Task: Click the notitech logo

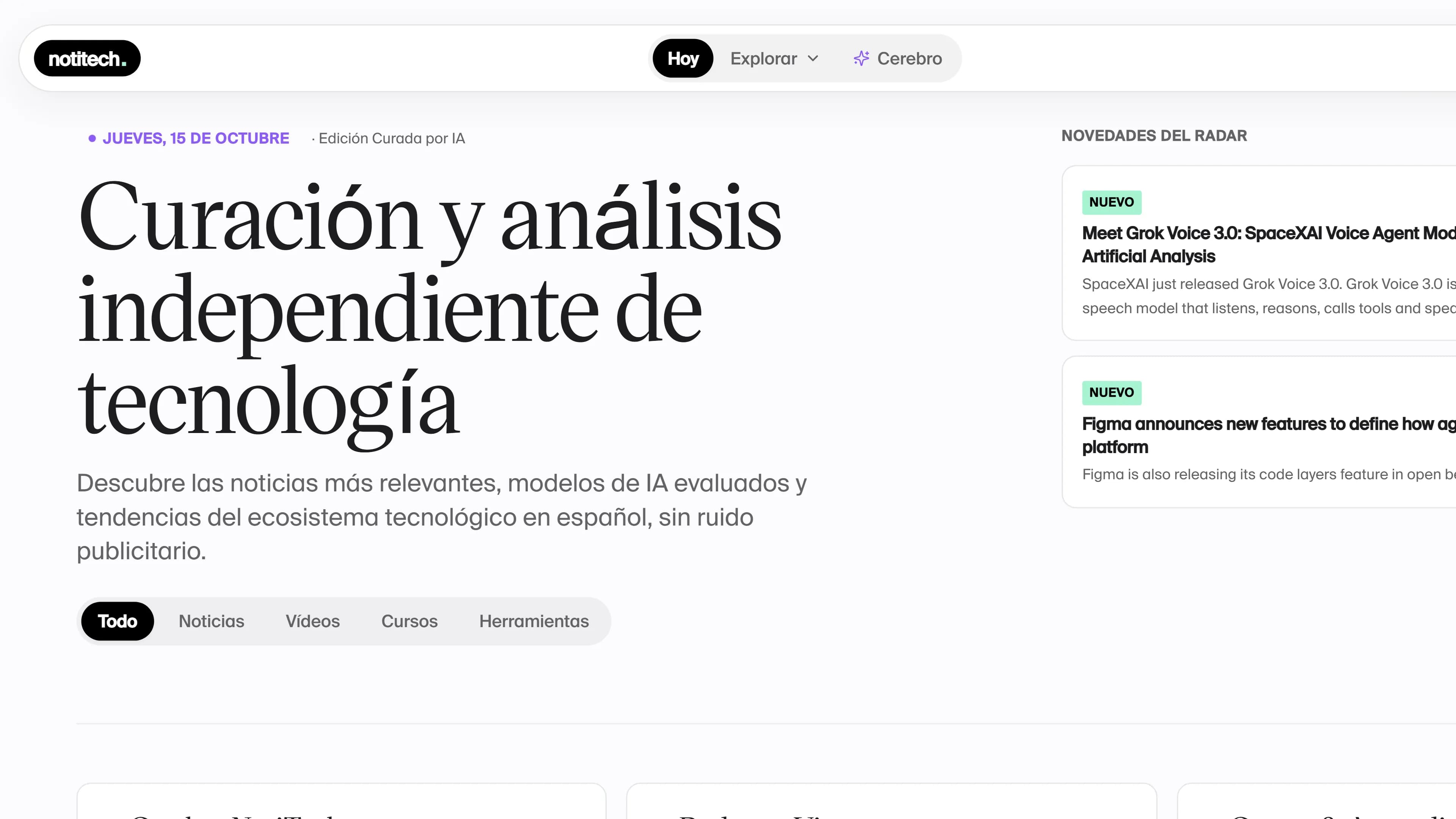Action: pos(87,58)
